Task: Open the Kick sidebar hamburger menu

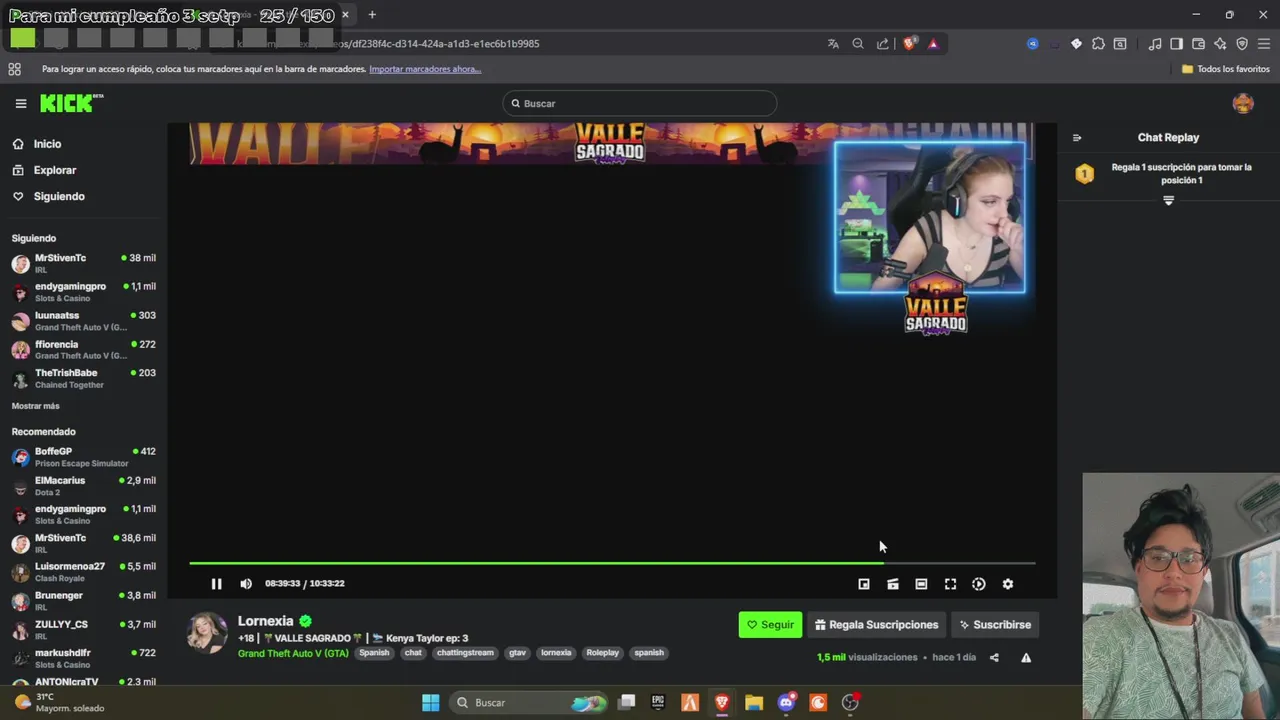Action: coord(20,103)
